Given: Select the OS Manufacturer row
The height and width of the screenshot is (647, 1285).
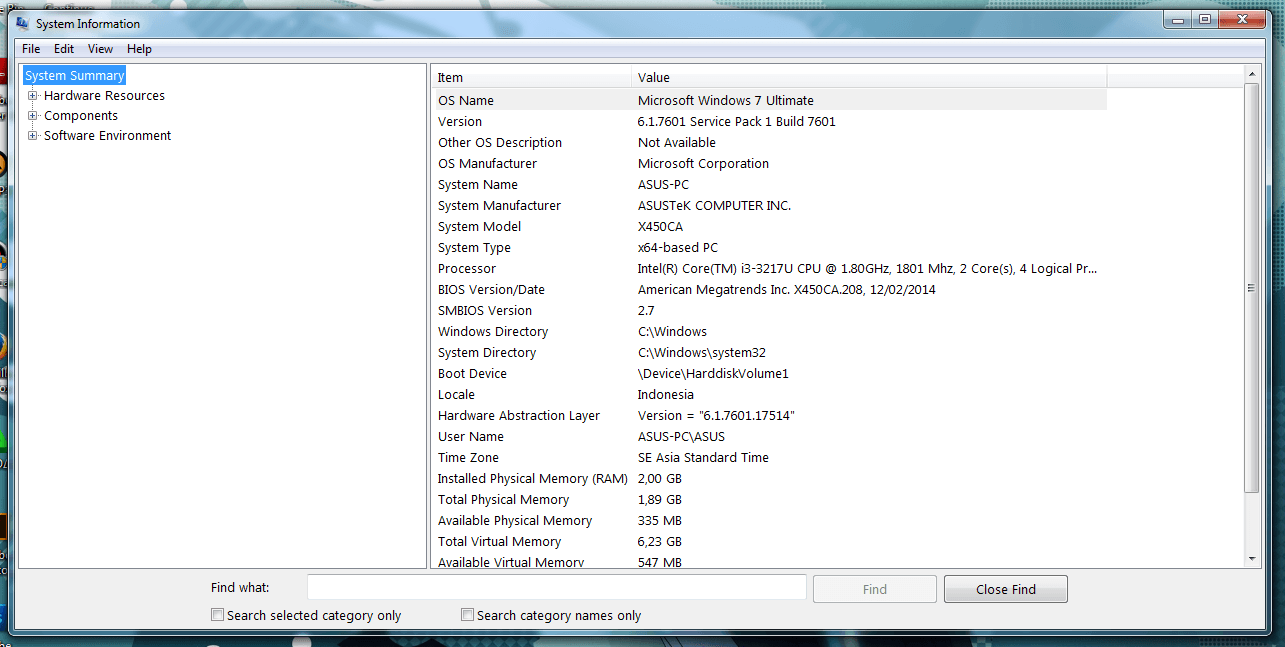Looking at the screenshot, I should (x=769, y=163).
